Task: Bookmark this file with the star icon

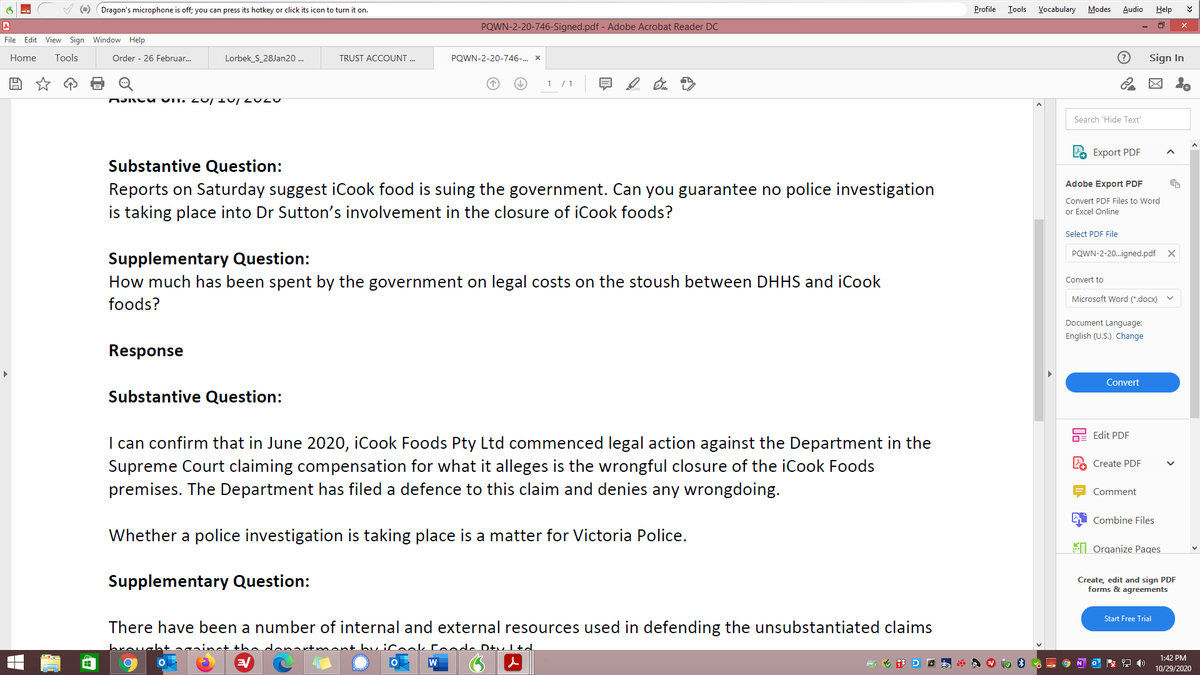Action: click(x=42, y=85)
